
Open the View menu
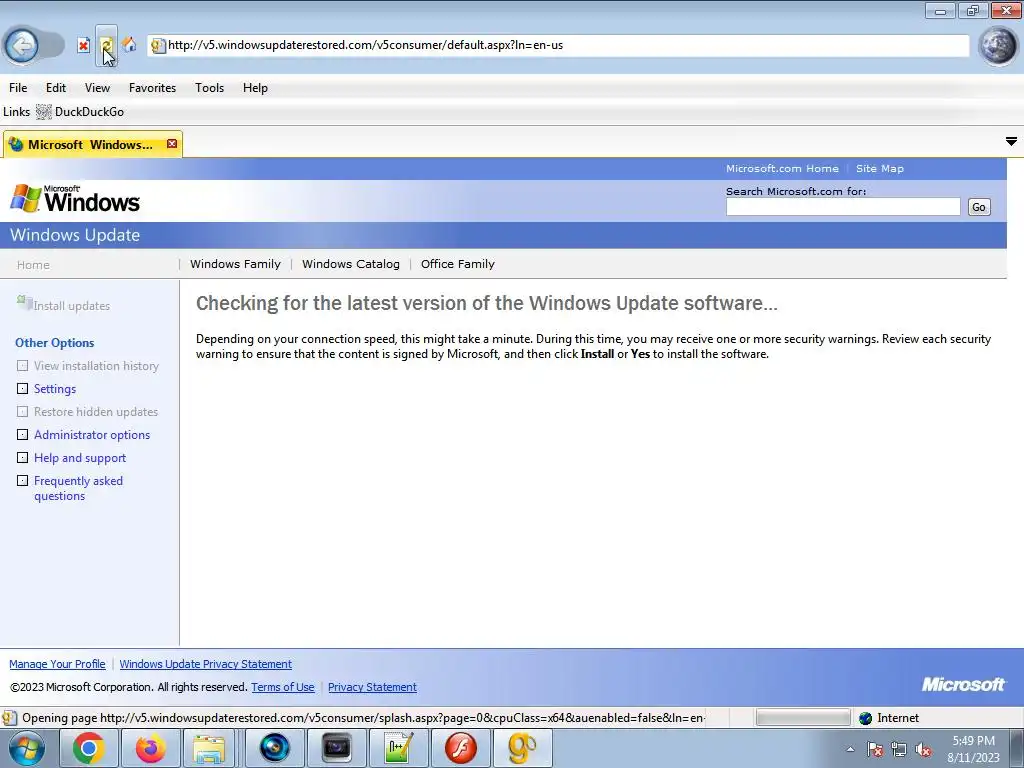pos(97,88)
